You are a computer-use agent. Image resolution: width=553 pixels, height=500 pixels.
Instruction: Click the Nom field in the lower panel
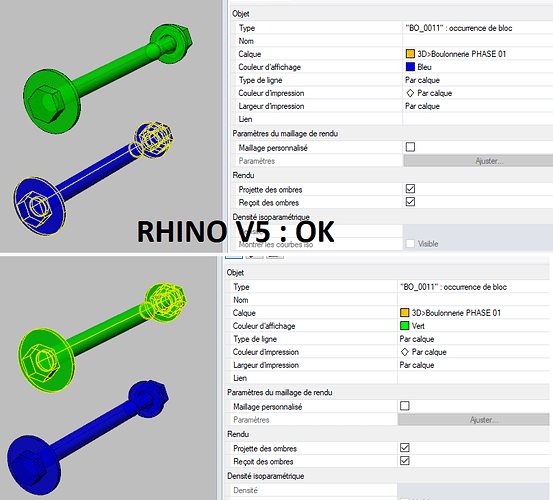473,300
